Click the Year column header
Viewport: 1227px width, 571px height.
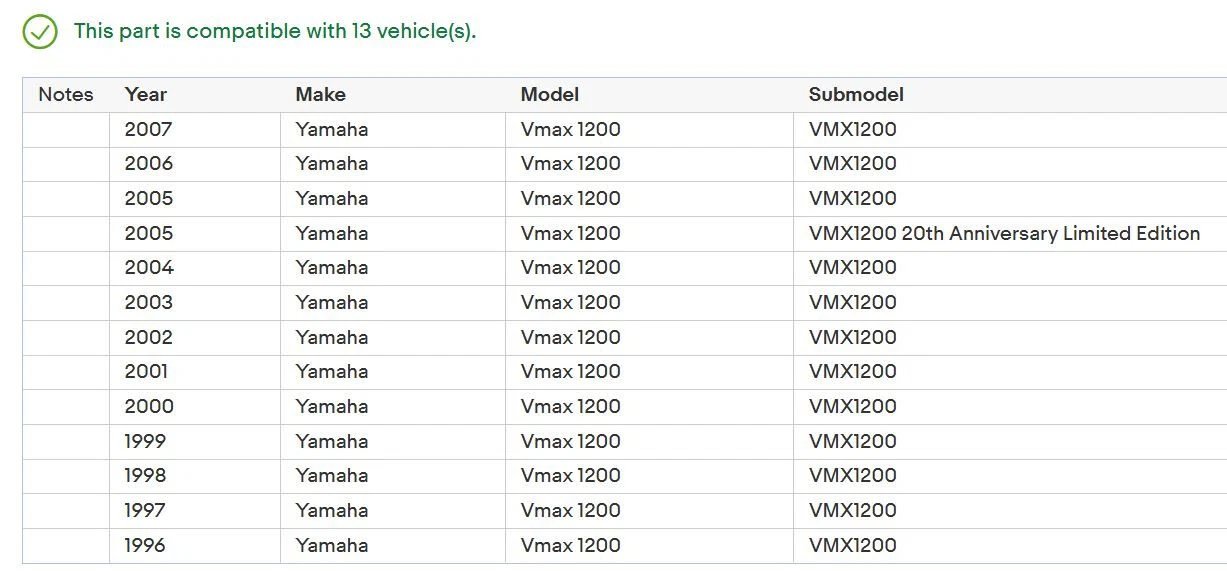(146, 95)
